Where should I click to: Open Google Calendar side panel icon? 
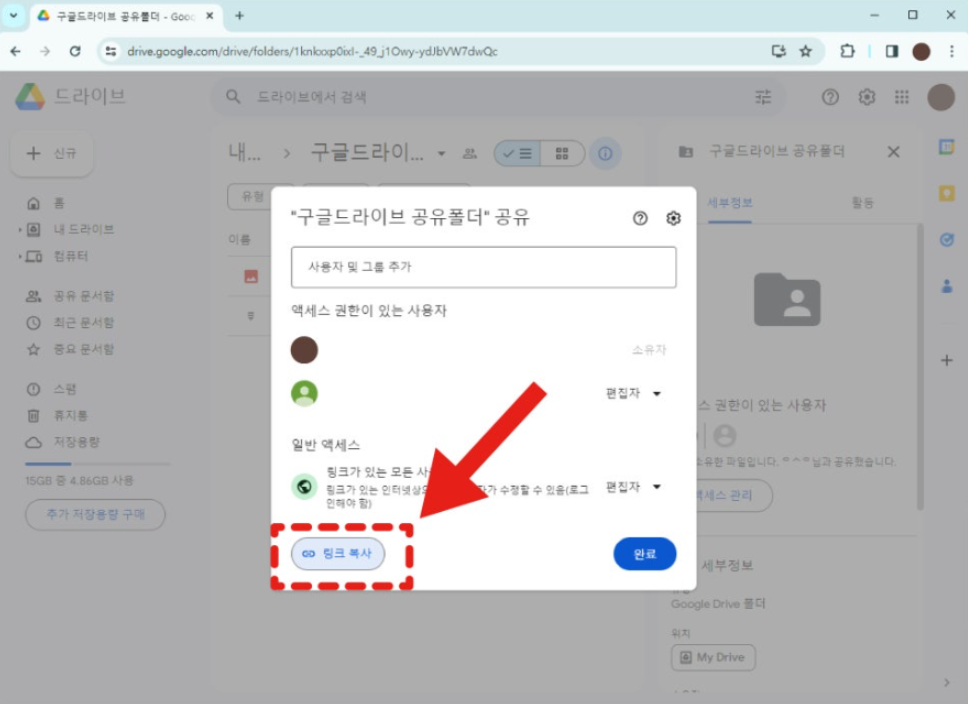[946, 147]
